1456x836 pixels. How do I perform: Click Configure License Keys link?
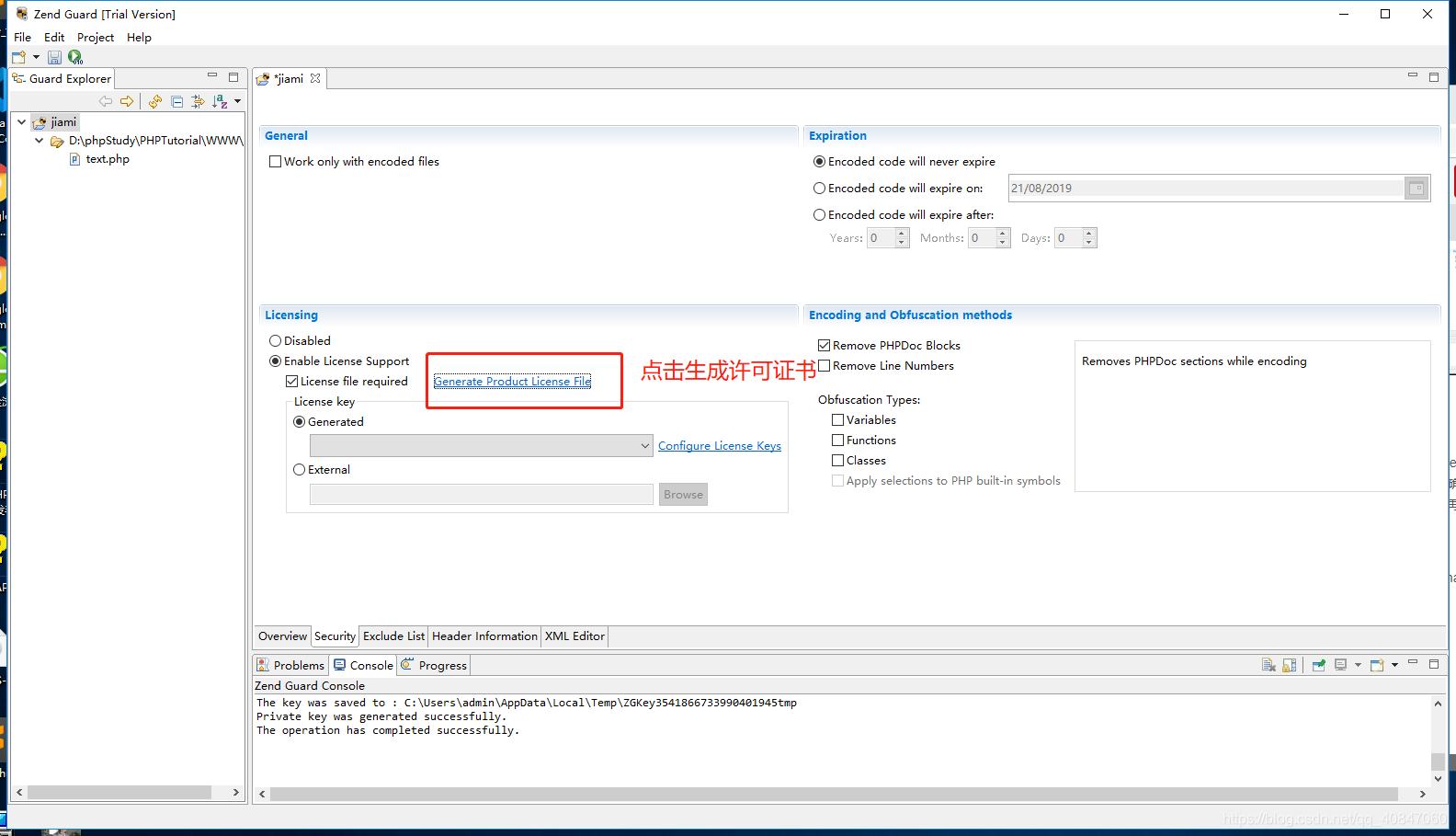click(720, 446)
